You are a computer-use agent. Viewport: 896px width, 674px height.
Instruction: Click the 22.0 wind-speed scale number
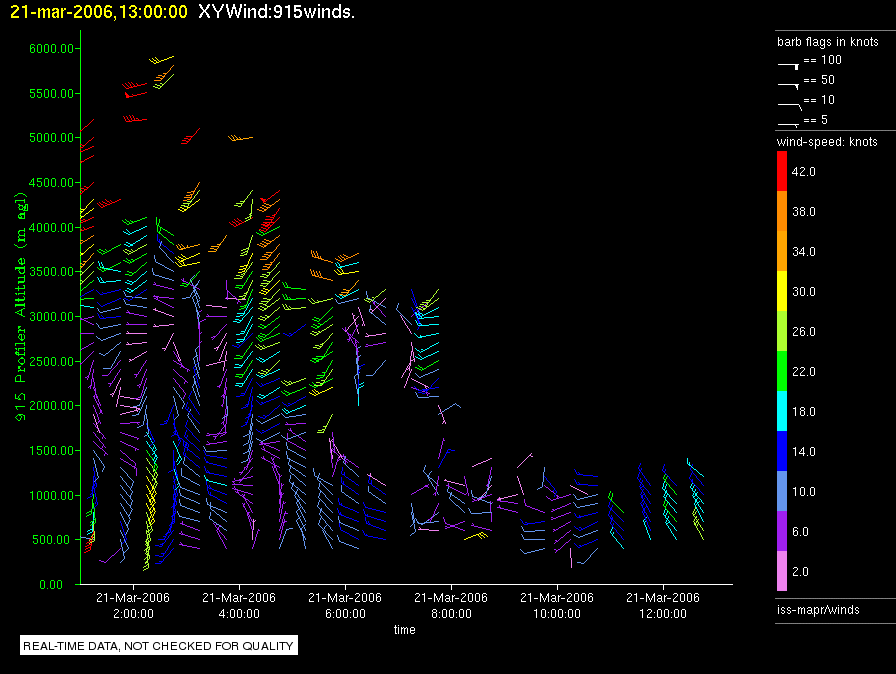pos(803,372)
